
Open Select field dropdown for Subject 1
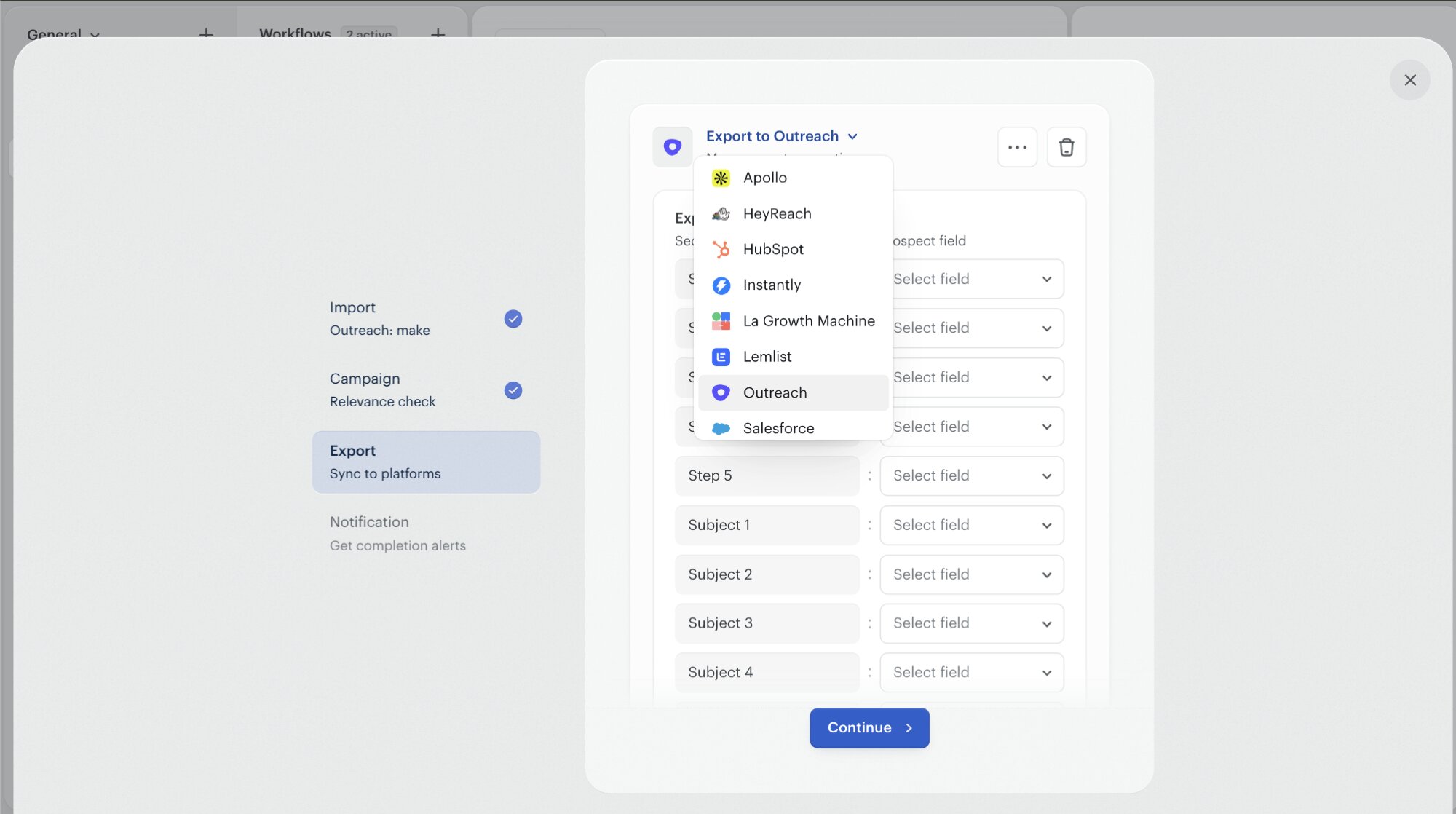[x=972, y=525]
